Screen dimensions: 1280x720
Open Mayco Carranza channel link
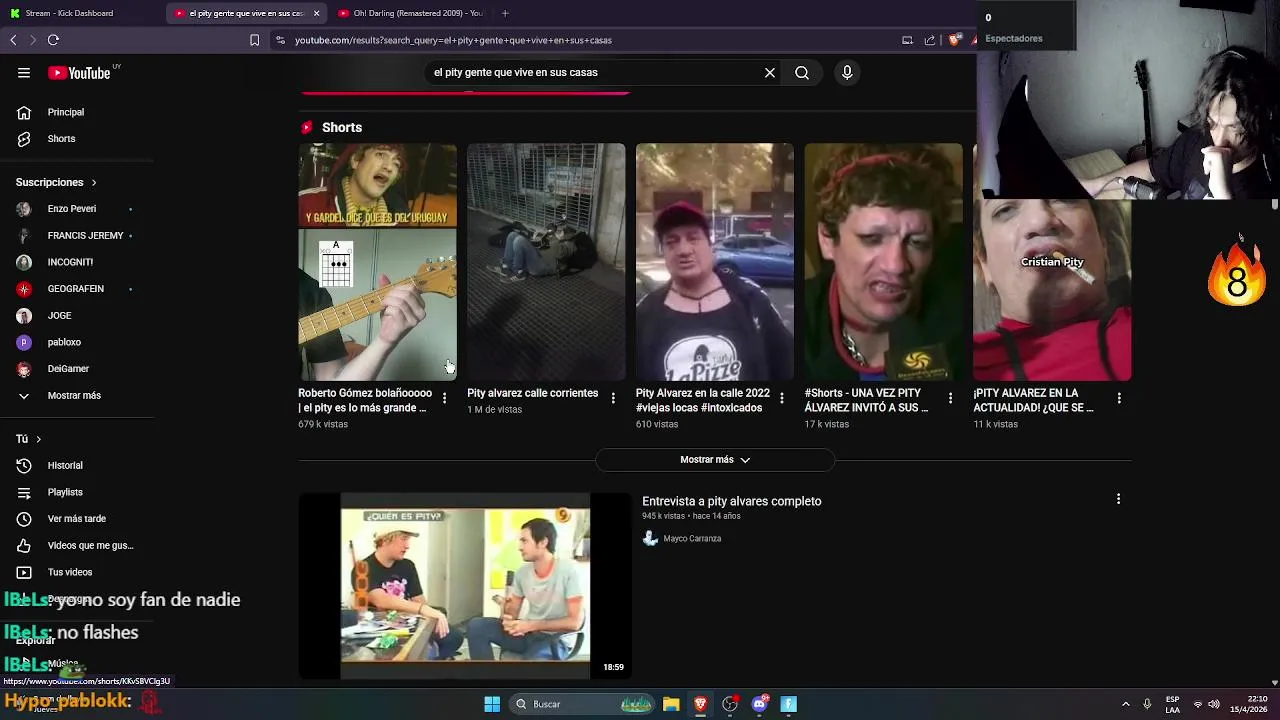coord(692,538)
